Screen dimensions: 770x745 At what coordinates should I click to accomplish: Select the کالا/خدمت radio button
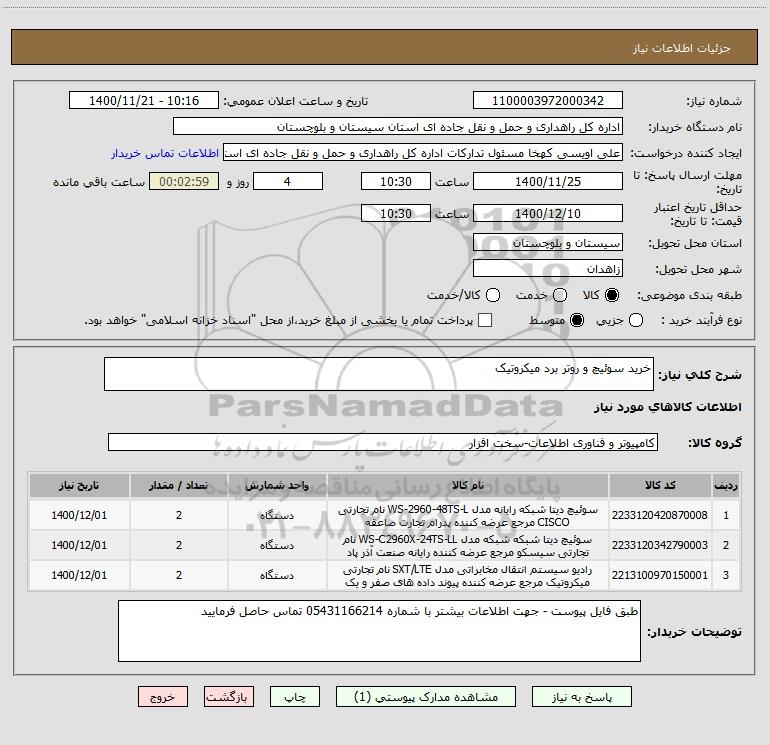493,295
